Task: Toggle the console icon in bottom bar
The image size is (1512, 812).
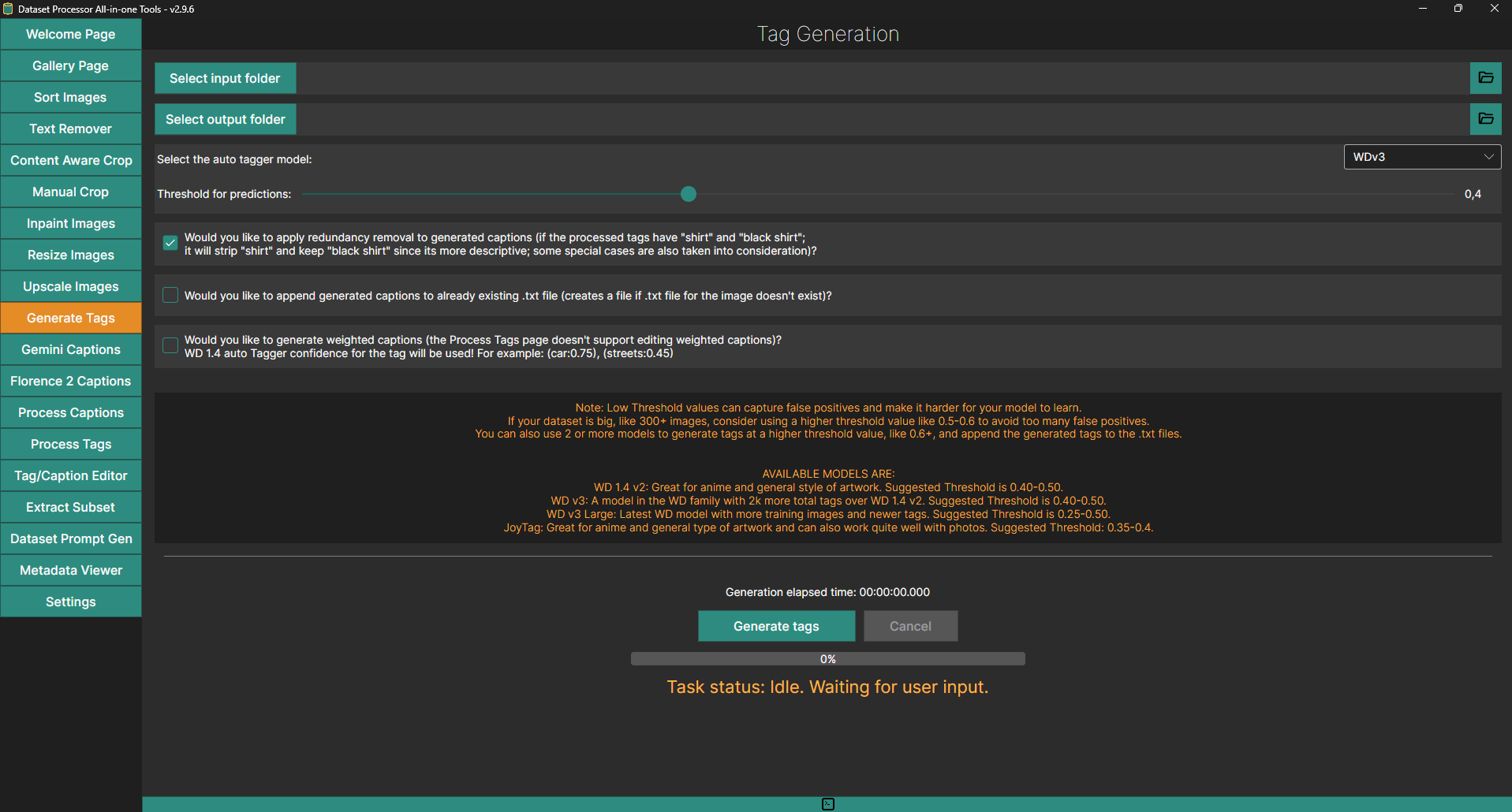Action: (x=827, y=804)
